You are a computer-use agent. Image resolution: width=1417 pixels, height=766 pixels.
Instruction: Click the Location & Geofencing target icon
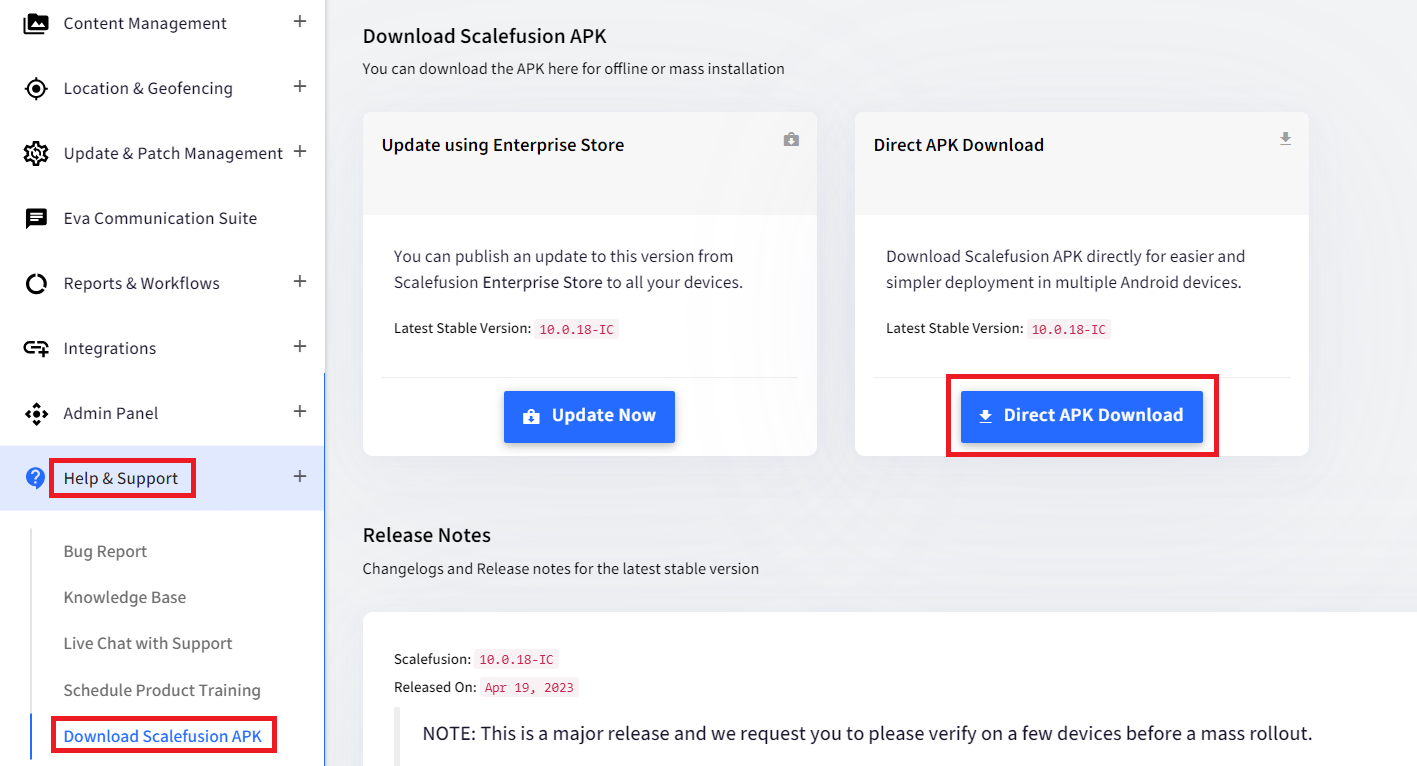click(36, 88)
